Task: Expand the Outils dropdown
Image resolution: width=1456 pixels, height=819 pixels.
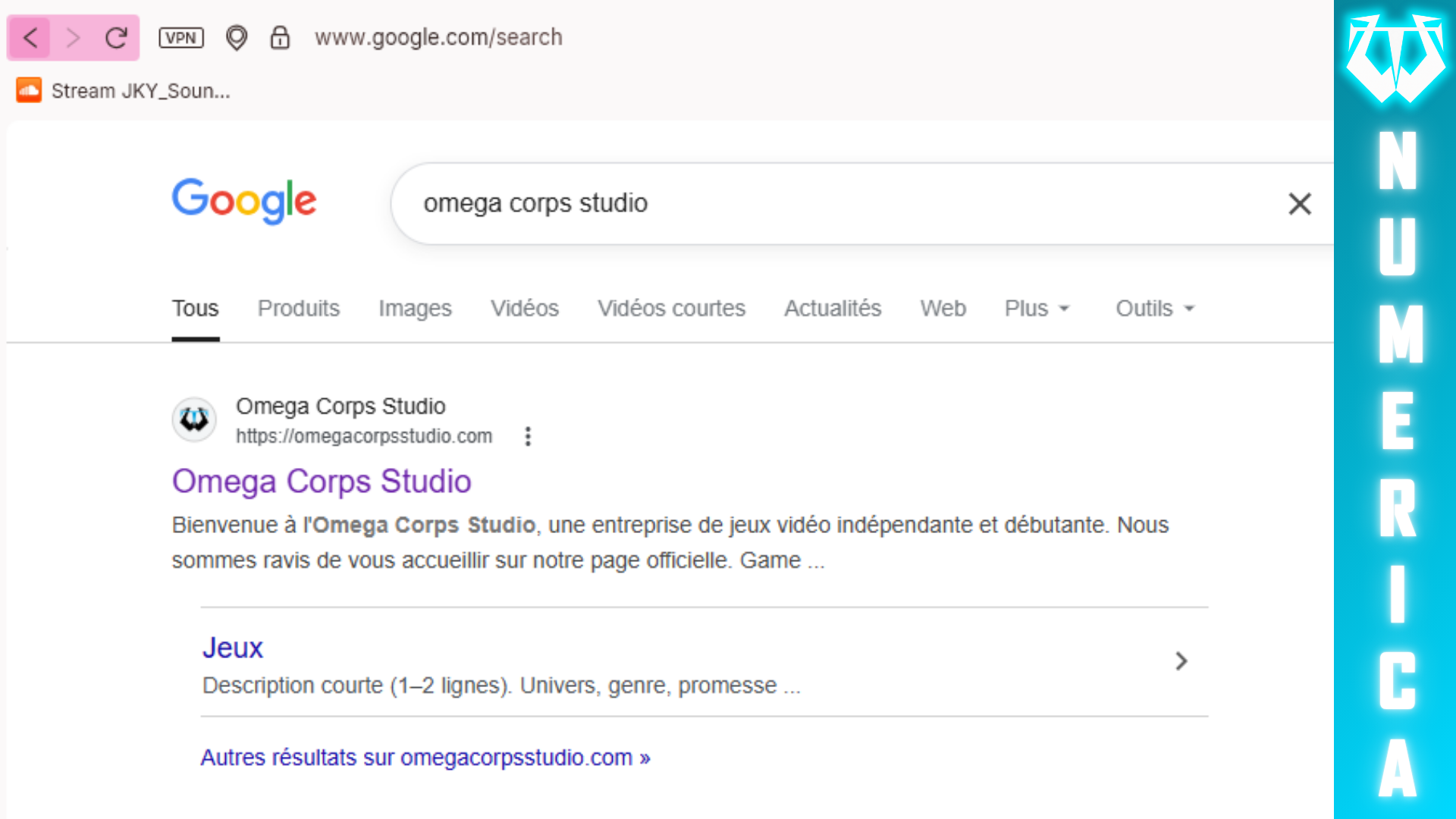Action: click(x=1155, y=309)
